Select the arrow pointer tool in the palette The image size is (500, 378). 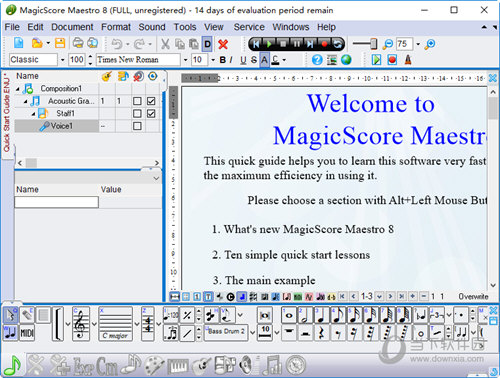point(10,315)
